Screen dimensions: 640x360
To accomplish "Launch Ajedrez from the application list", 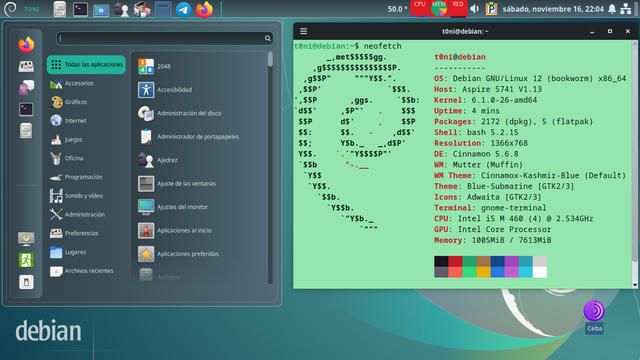I will coord(200,160).
